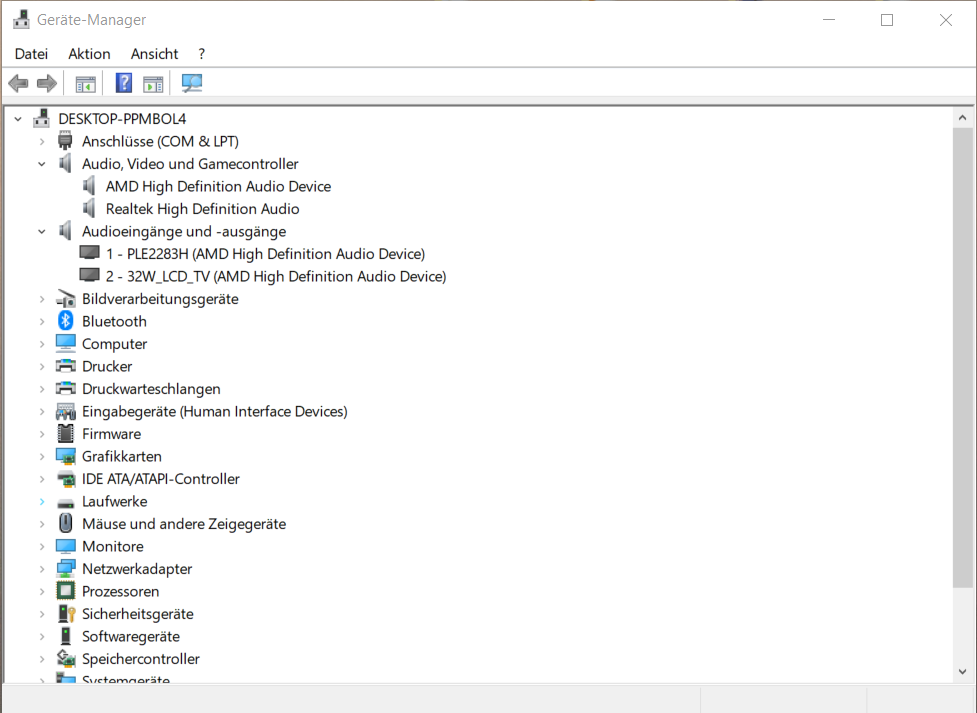Click the Sicherheitsgeräte key icon
The image size is (977, 713).
click(66, 613)
